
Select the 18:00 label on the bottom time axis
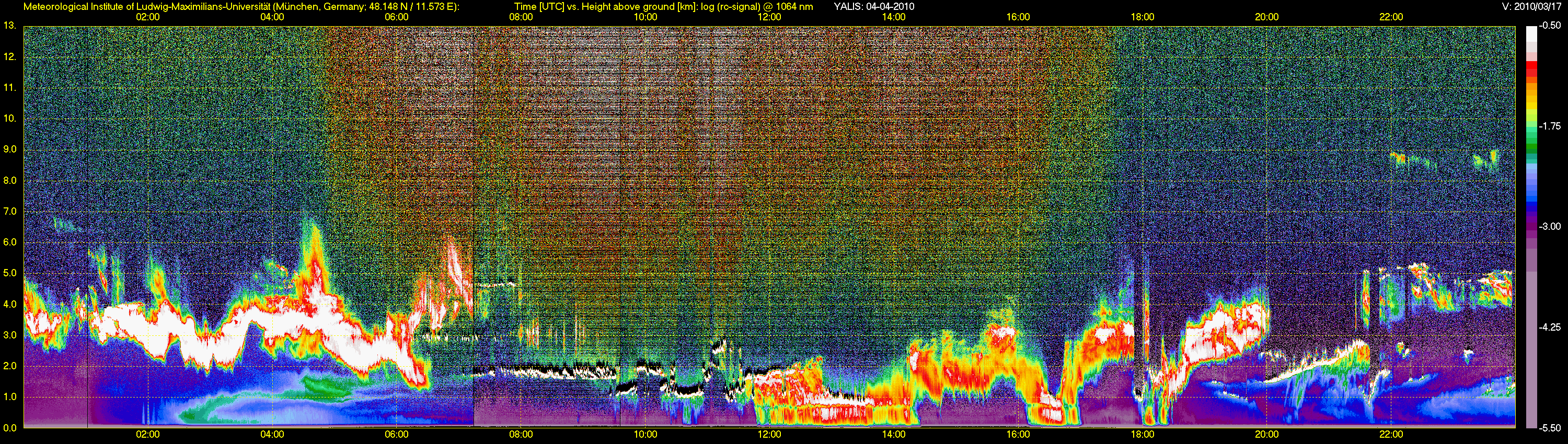[1143, 435]
